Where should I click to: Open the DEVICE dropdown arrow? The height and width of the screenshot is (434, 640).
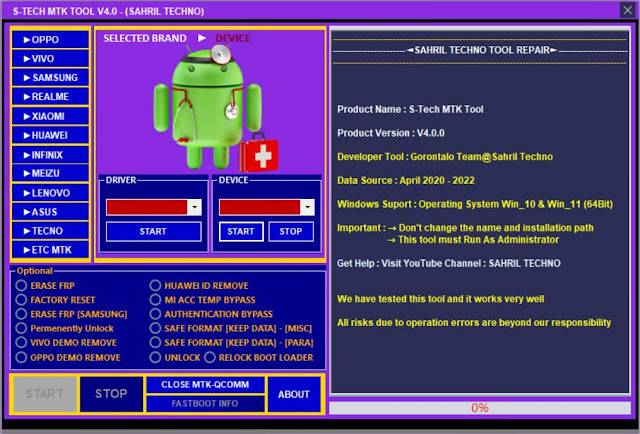tap(307, 207)
